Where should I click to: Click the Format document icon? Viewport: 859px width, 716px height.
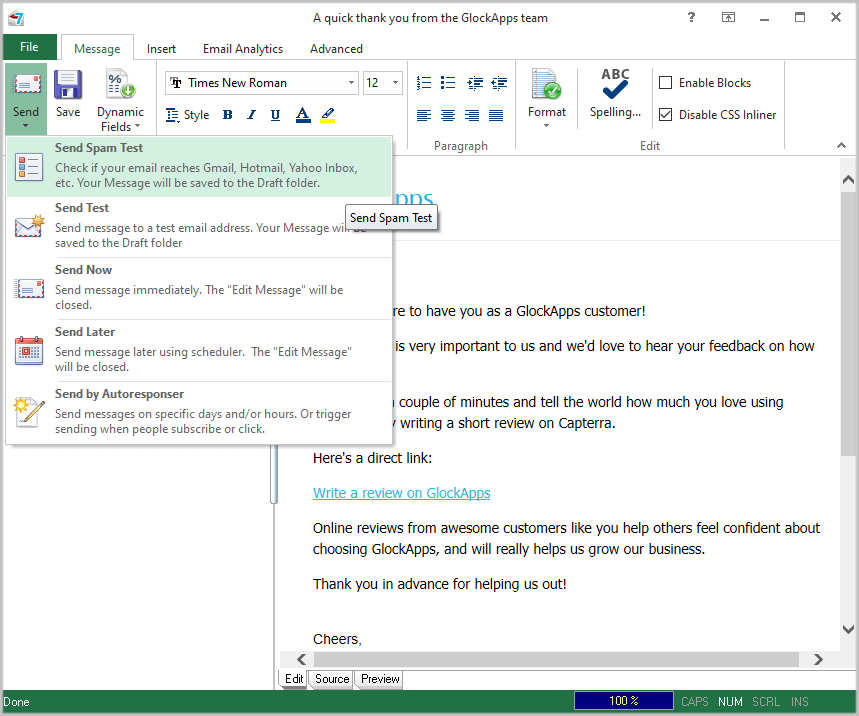(x=546, y=84)
